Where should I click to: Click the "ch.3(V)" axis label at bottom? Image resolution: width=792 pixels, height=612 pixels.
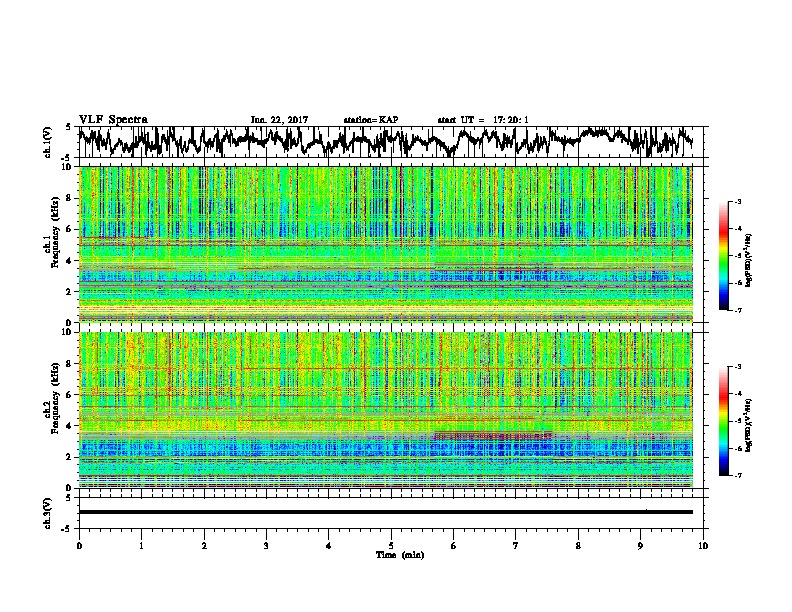pyautogui.click(x=47, y=513)
